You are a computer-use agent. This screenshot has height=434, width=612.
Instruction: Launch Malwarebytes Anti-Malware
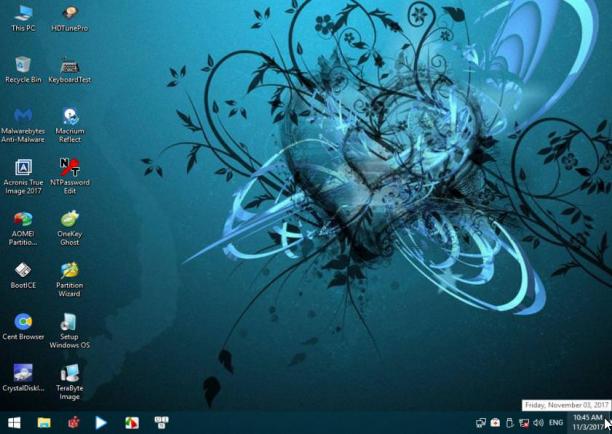click(x=23, y=125)
